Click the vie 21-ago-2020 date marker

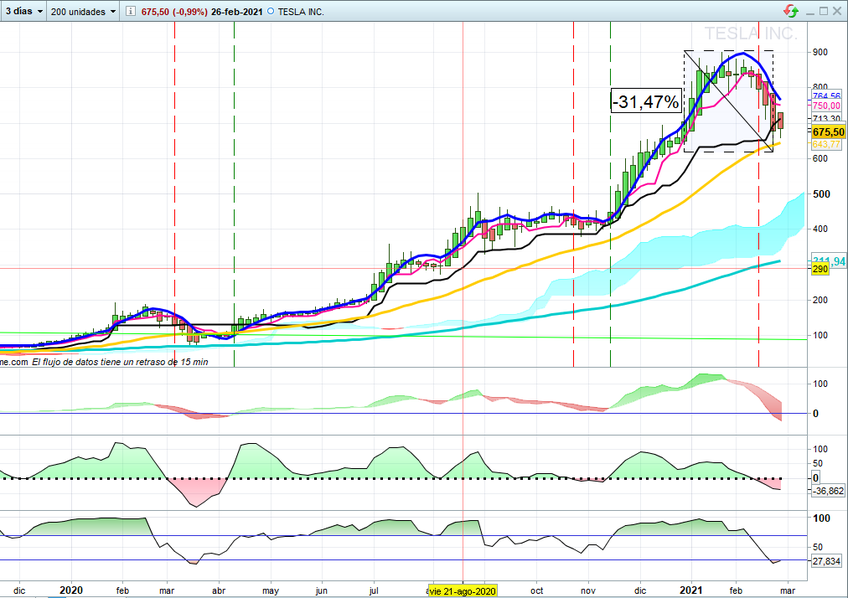click(462, 591)
